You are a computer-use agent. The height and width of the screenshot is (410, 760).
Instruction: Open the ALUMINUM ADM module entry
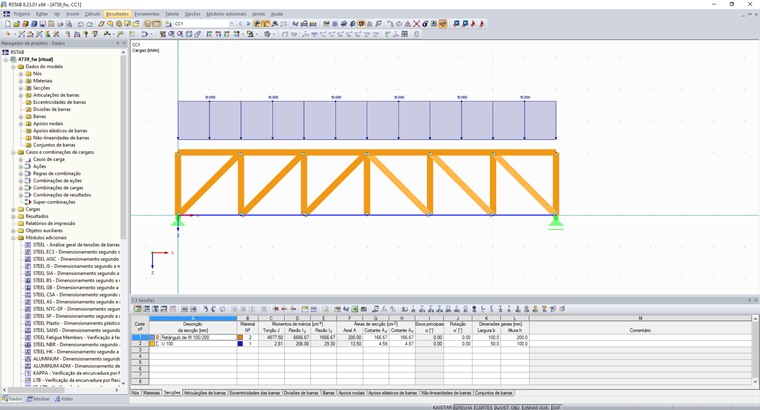[77, 366]
